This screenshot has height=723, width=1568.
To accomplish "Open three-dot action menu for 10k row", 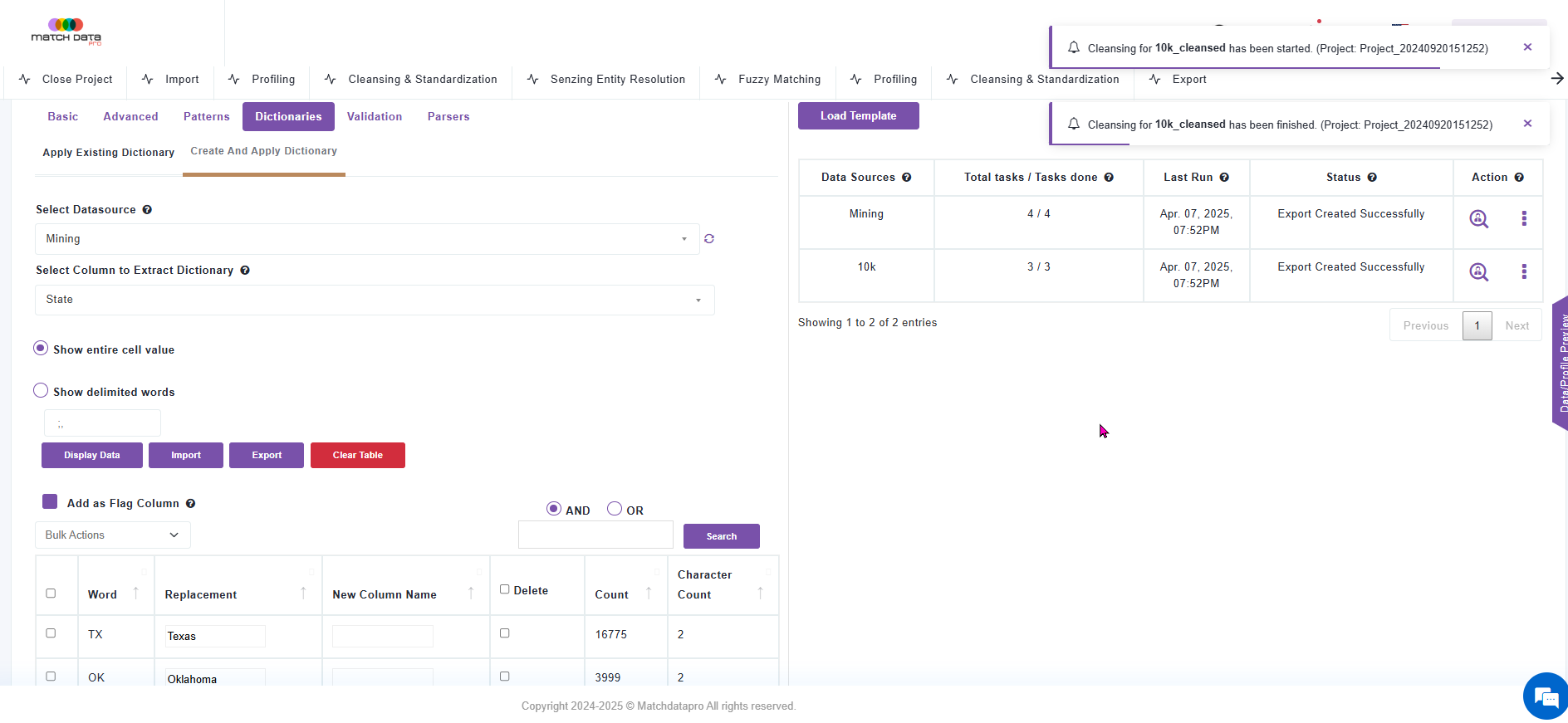I will click(1523, 271).
